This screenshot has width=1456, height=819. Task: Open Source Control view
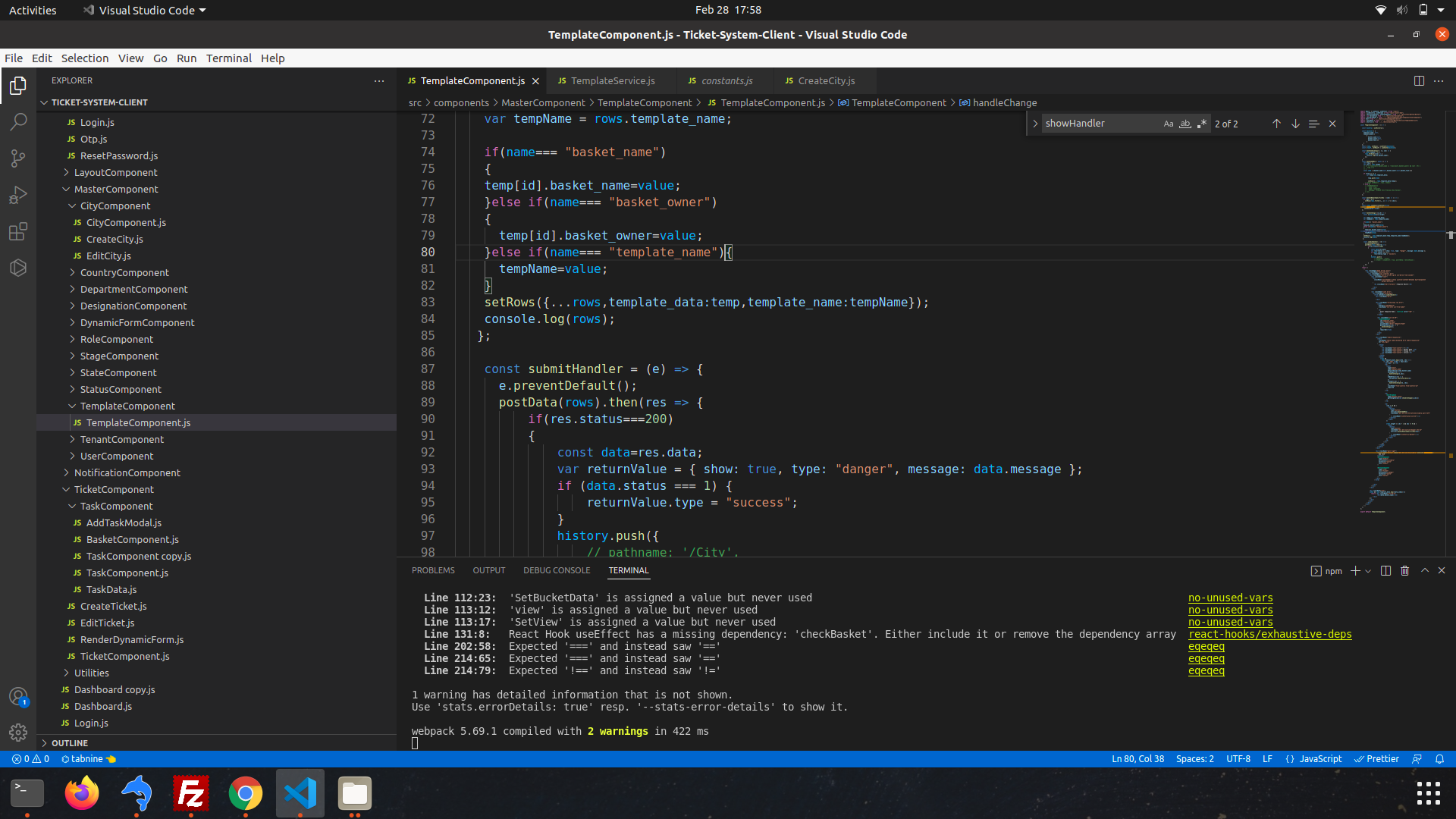(x=18, y=158)
